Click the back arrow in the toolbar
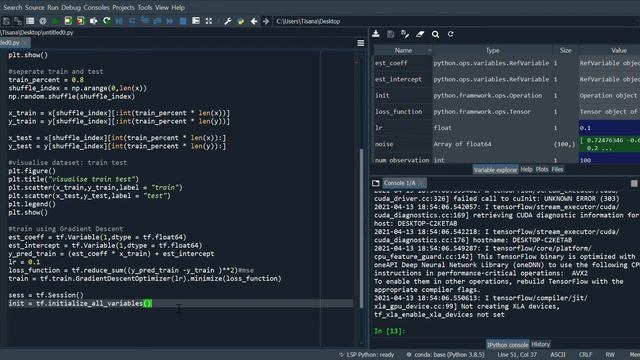This screenshot has width=640, height=360. click(254, 21)
